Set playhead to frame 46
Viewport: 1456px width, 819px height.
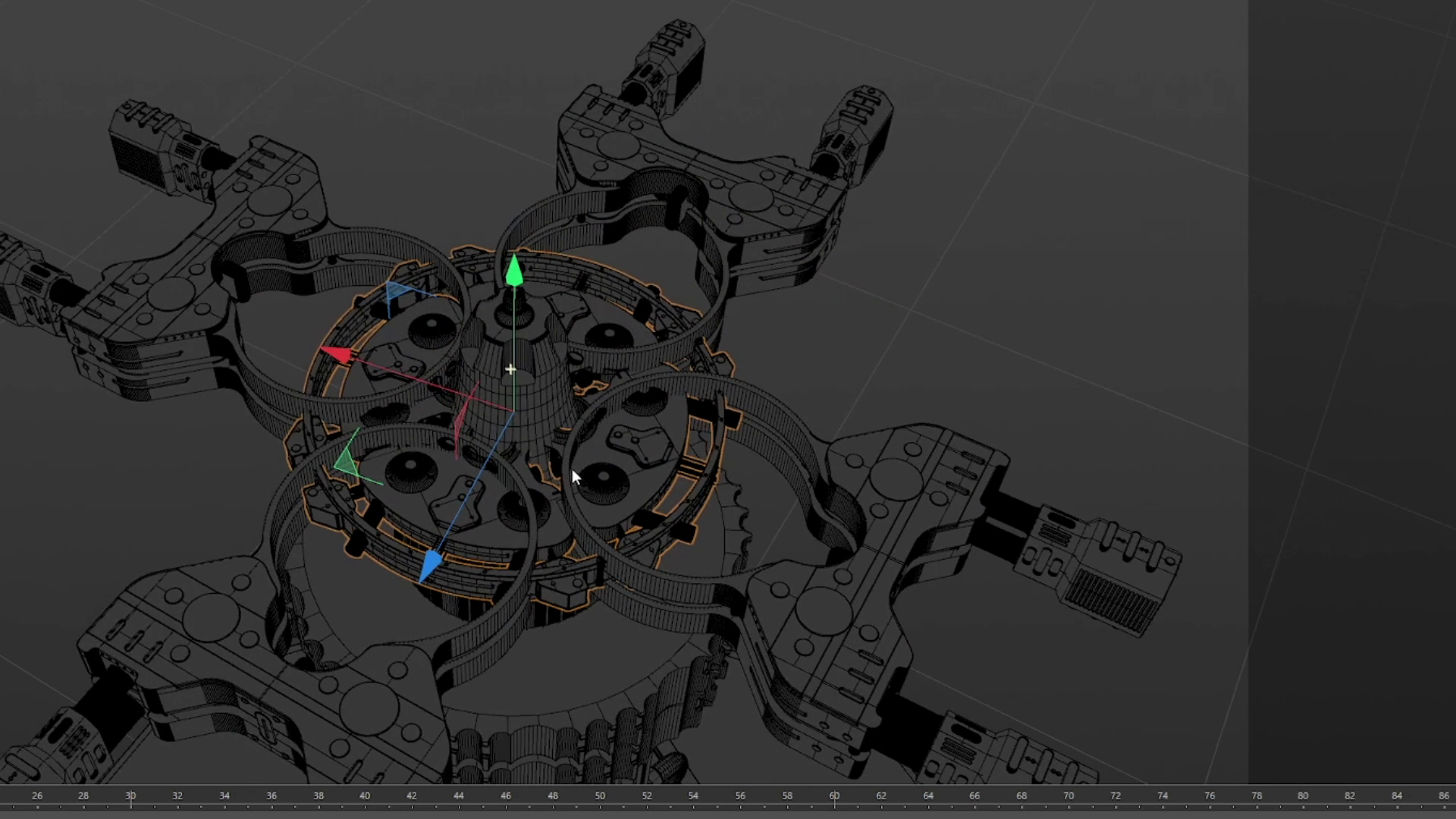pyautogui.click(x=506, y=795)
